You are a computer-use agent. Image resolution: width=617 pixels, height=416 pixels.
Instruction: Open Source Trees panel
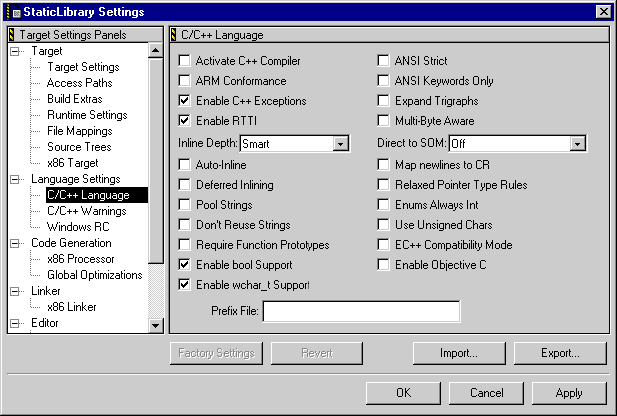pos(79,147)
